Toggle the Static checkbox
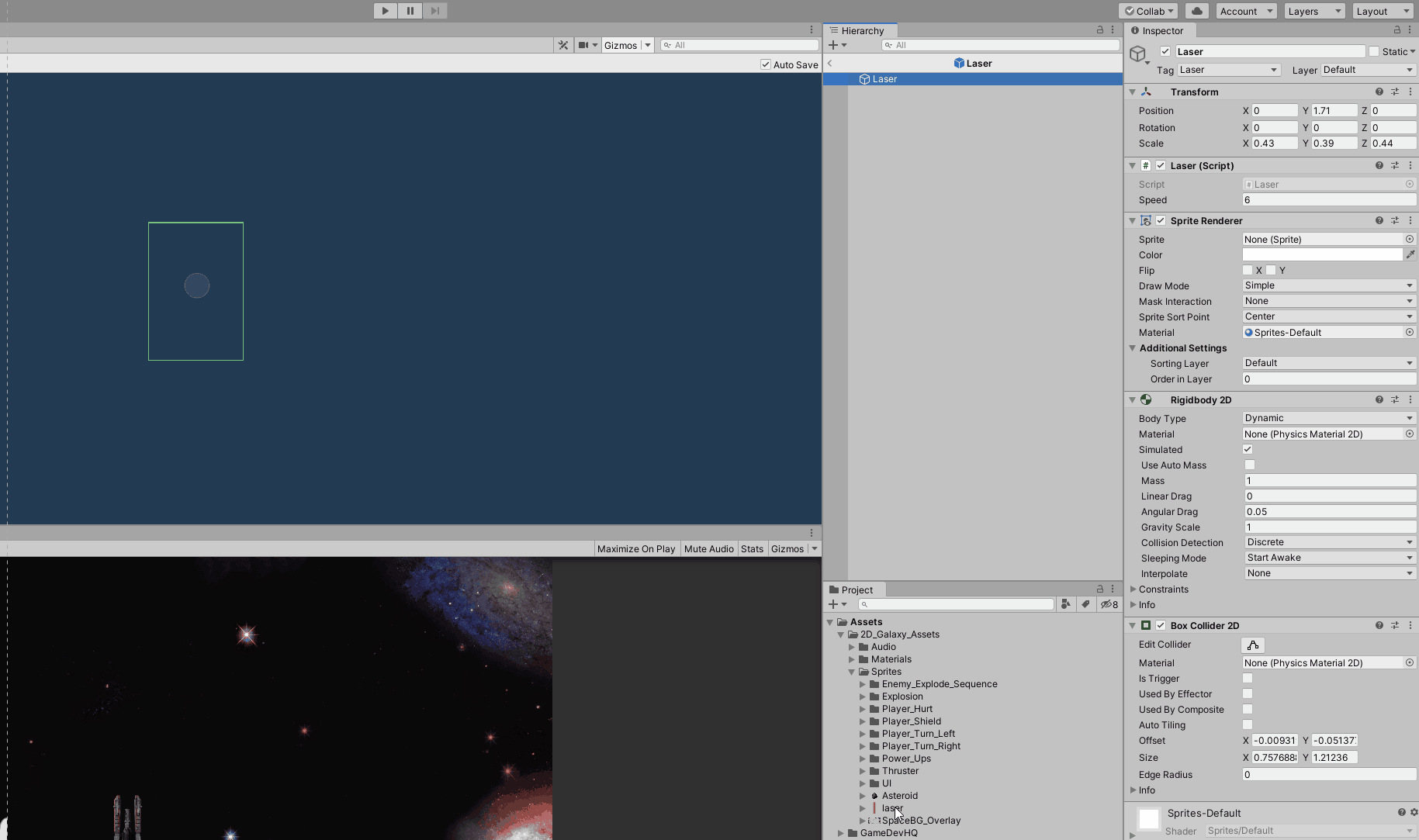This screenshot has height=840, width=1419. tap(1374, 51)
